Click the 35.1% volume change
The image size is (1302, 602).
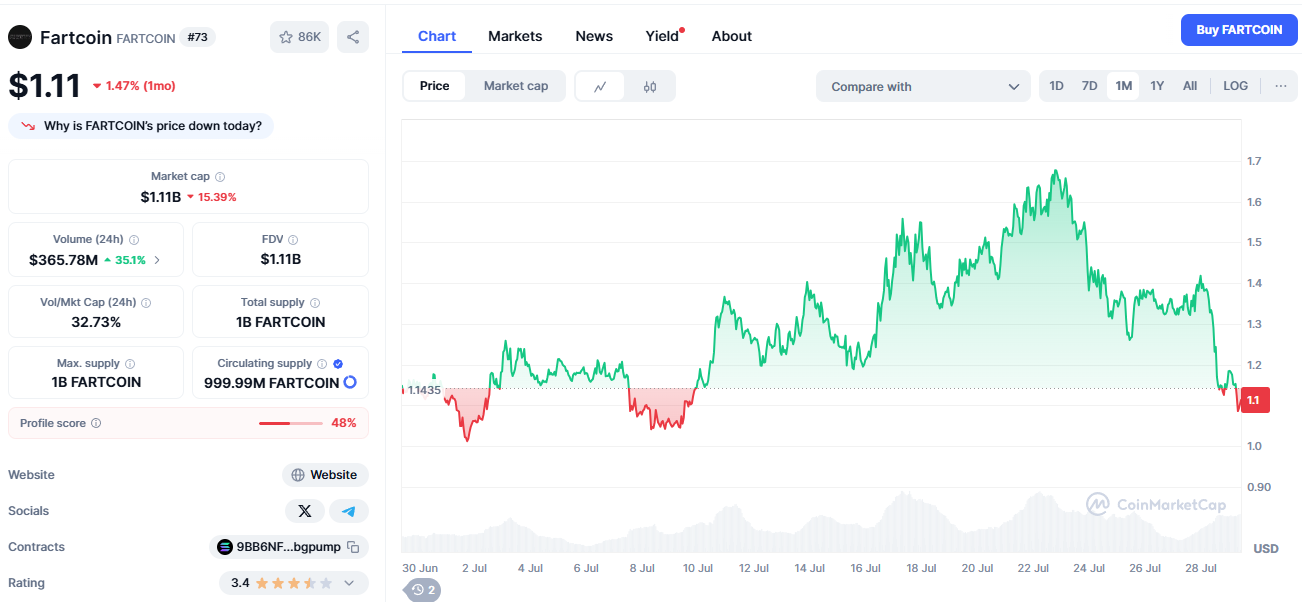click(125, 260)
